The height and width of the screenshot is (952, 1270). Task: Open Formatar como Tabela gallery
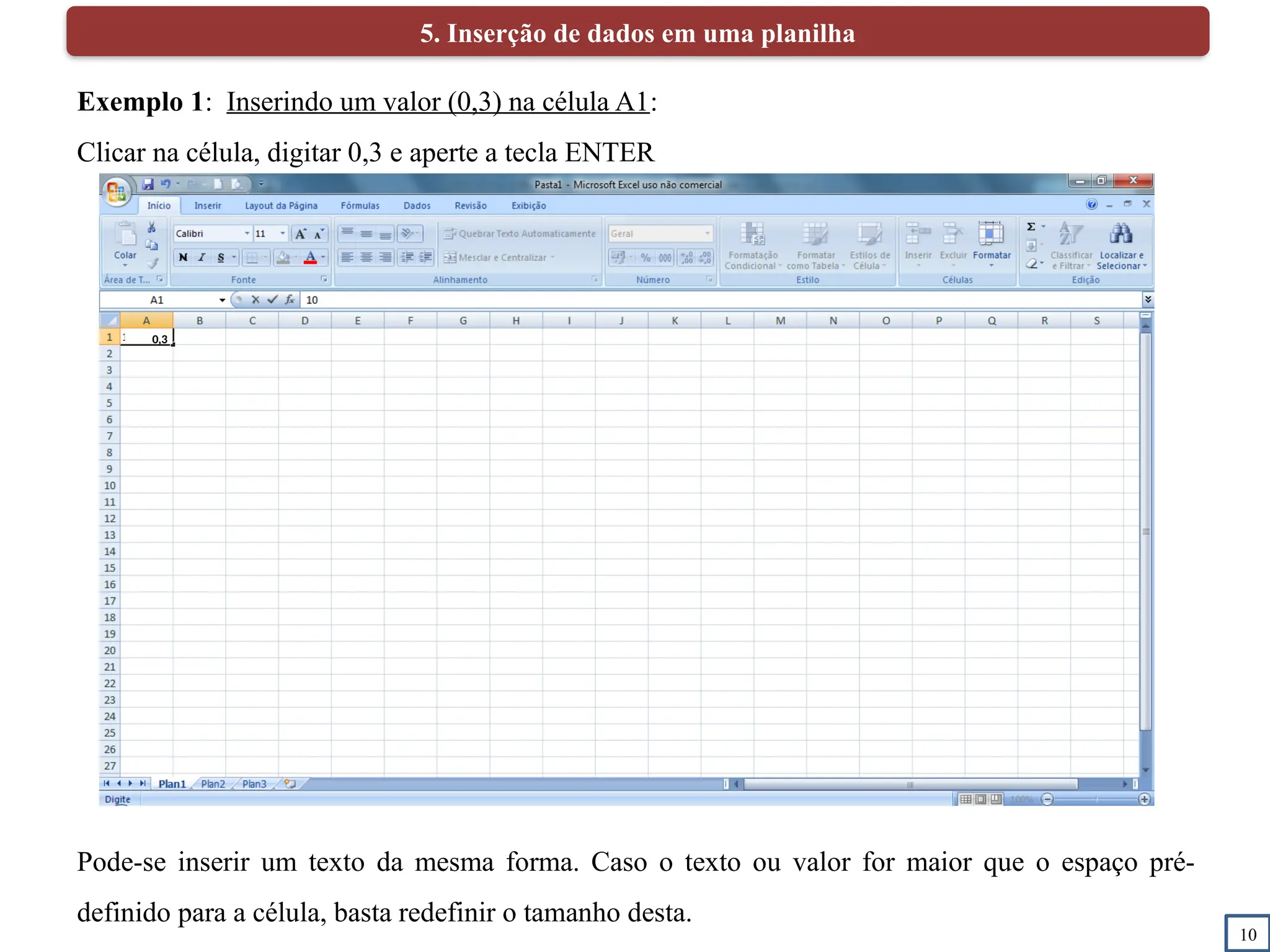tap(815, 246)
